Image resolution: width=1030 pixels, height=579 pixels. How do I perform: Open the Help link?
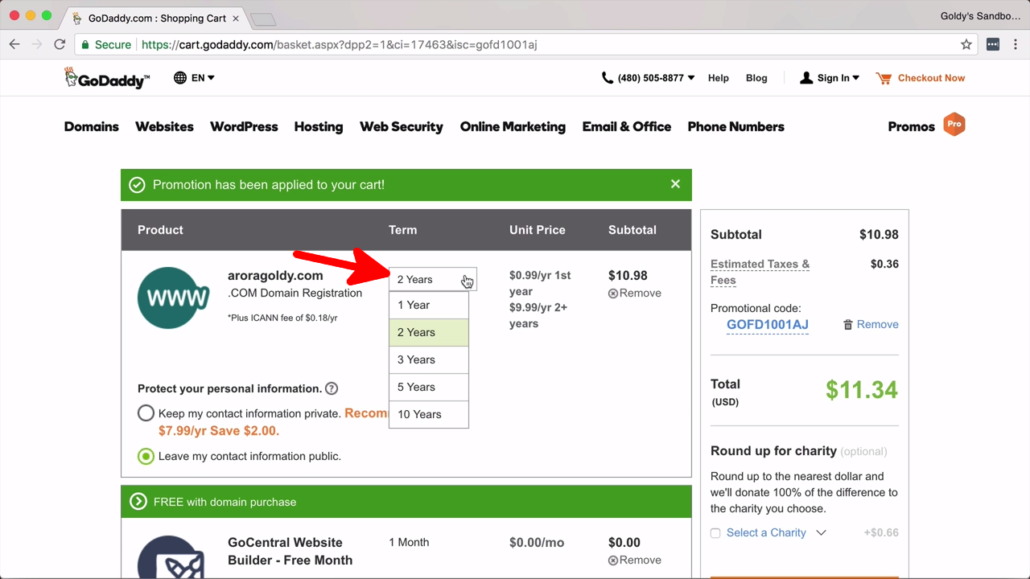pos(718,78)
